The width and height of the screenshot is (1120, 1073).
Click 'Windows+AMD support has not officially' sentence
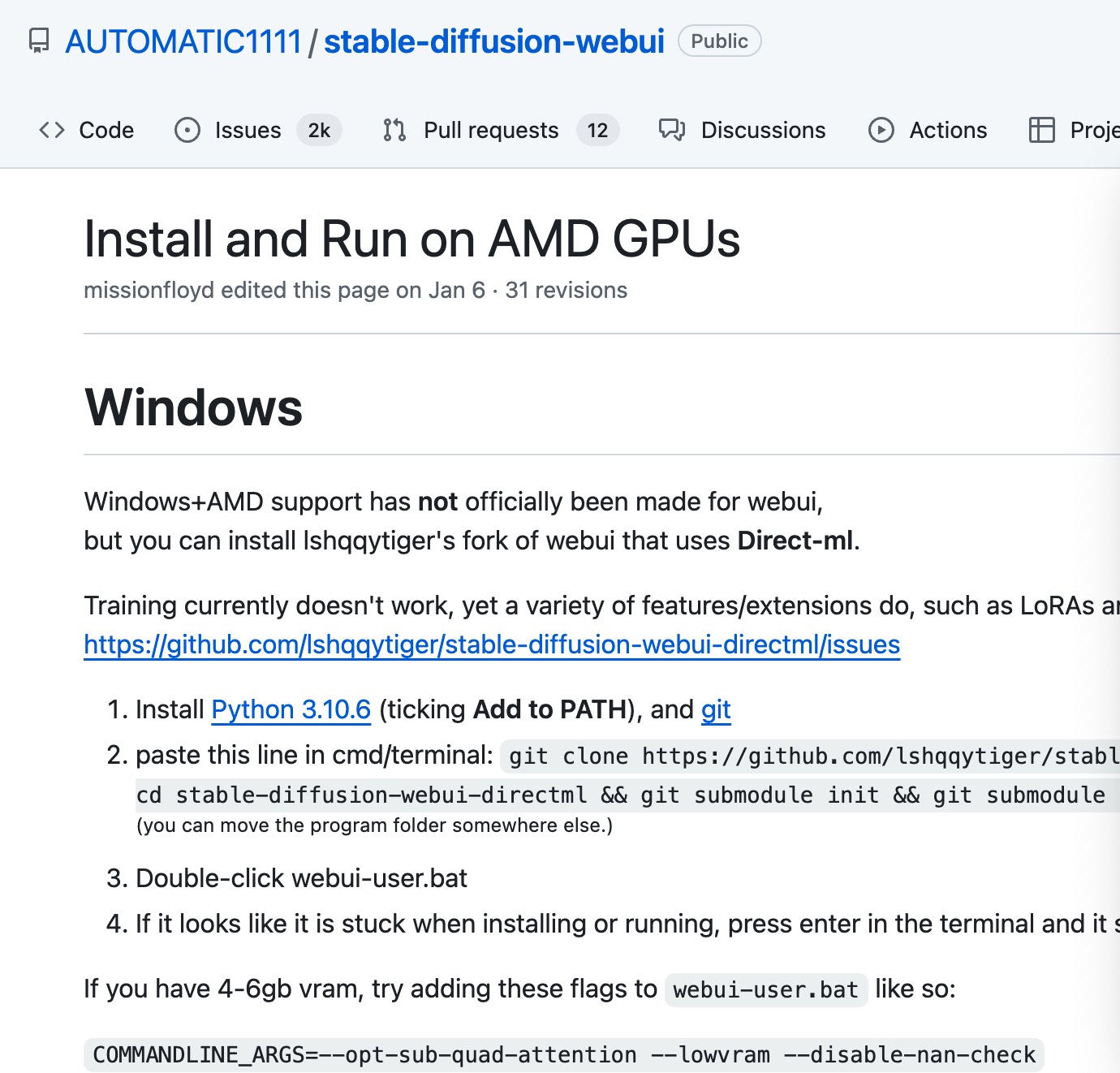(x=453, y=502)
